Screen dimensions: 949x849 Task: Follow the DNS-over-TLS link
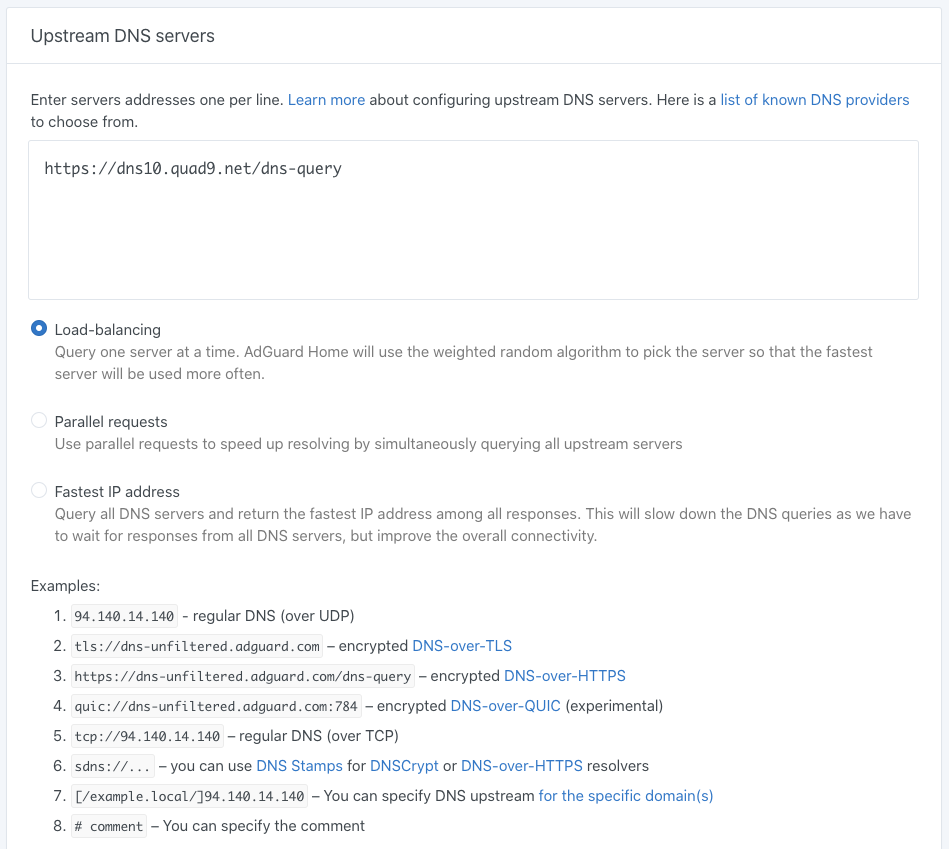(462, 646)
